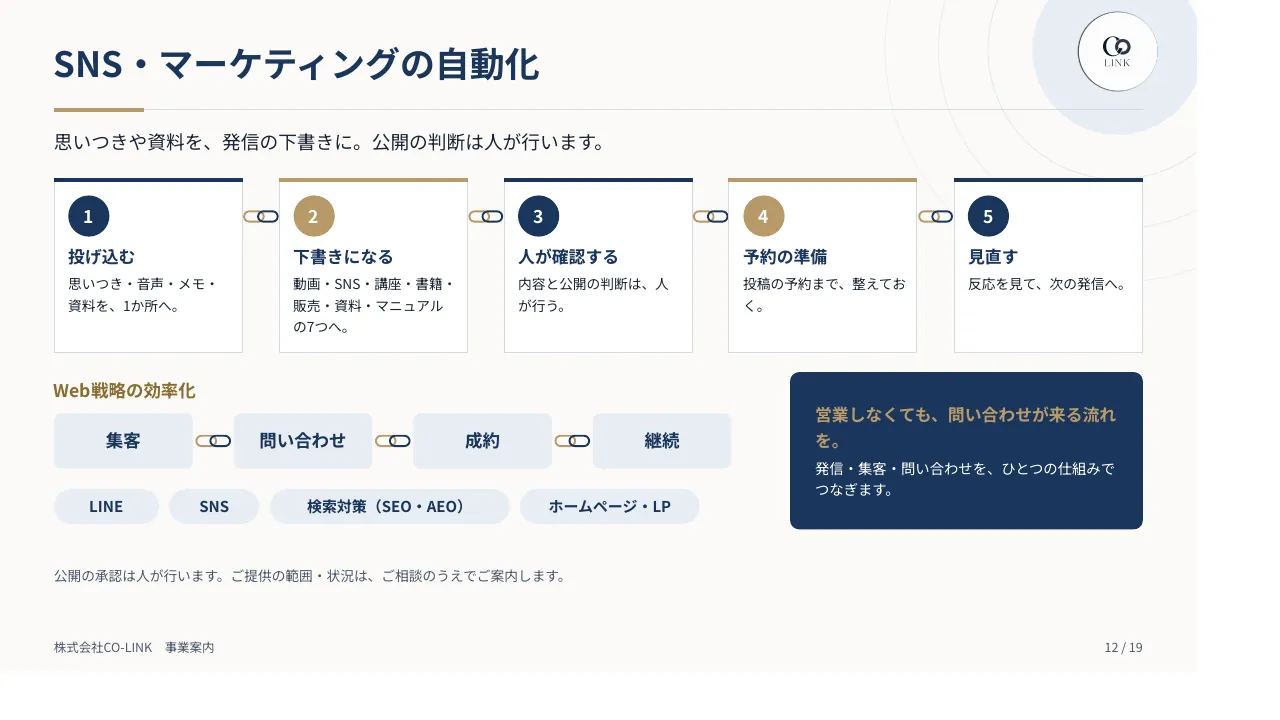Click the 人が確認する card heading
Viewport: 1280px width, 720px height.
pyautogui.click(x=568, y=257)
